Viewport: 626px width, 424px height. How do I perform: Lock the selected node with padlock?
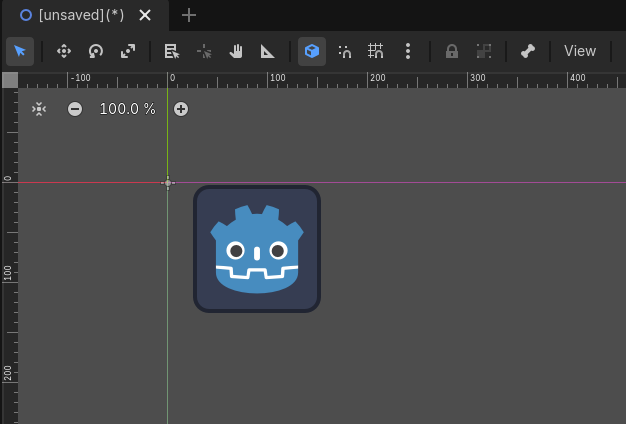[452, 52]
